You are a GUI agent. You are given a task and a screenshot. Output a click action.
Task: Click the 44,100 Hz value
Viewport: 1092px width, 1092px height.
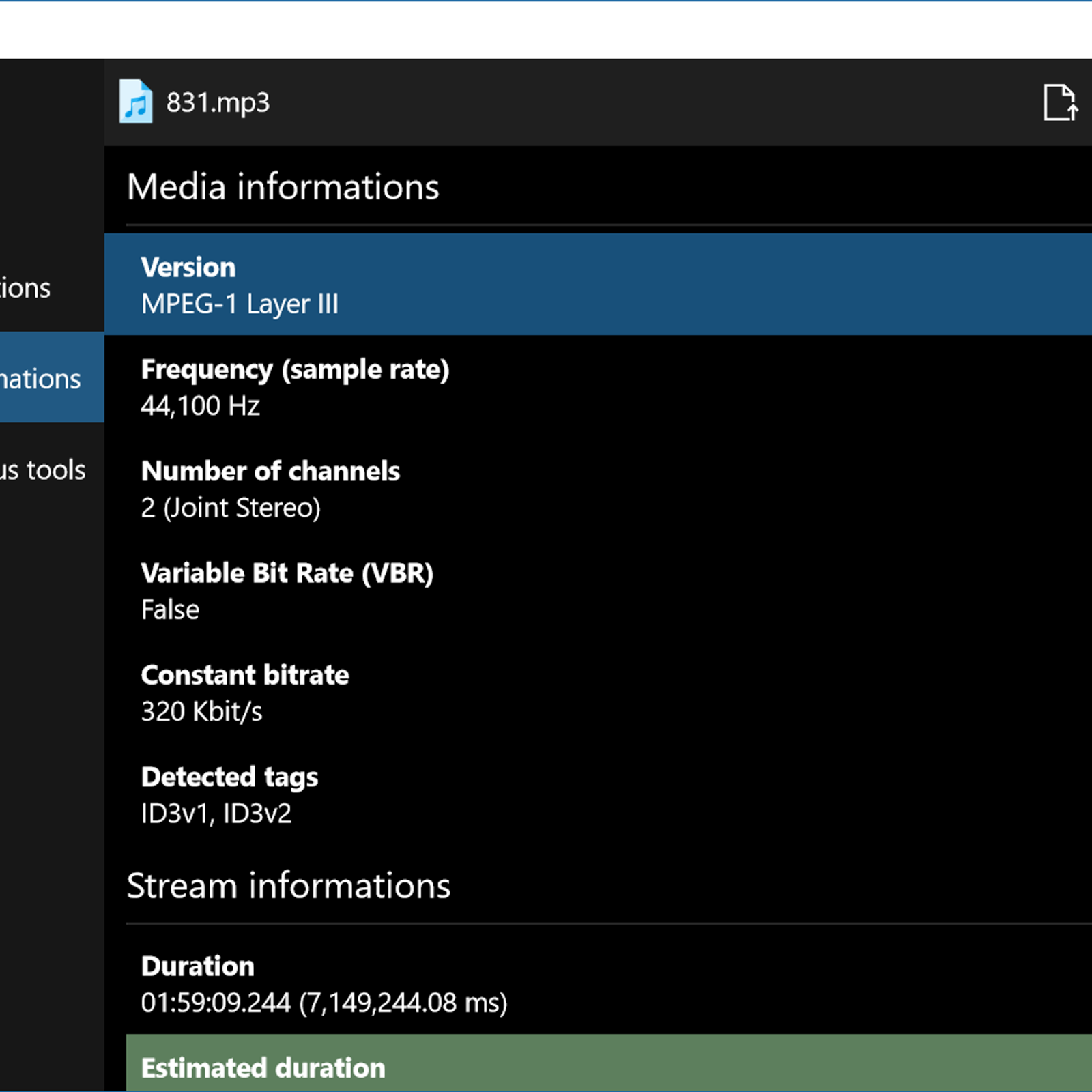pos(200,406)
